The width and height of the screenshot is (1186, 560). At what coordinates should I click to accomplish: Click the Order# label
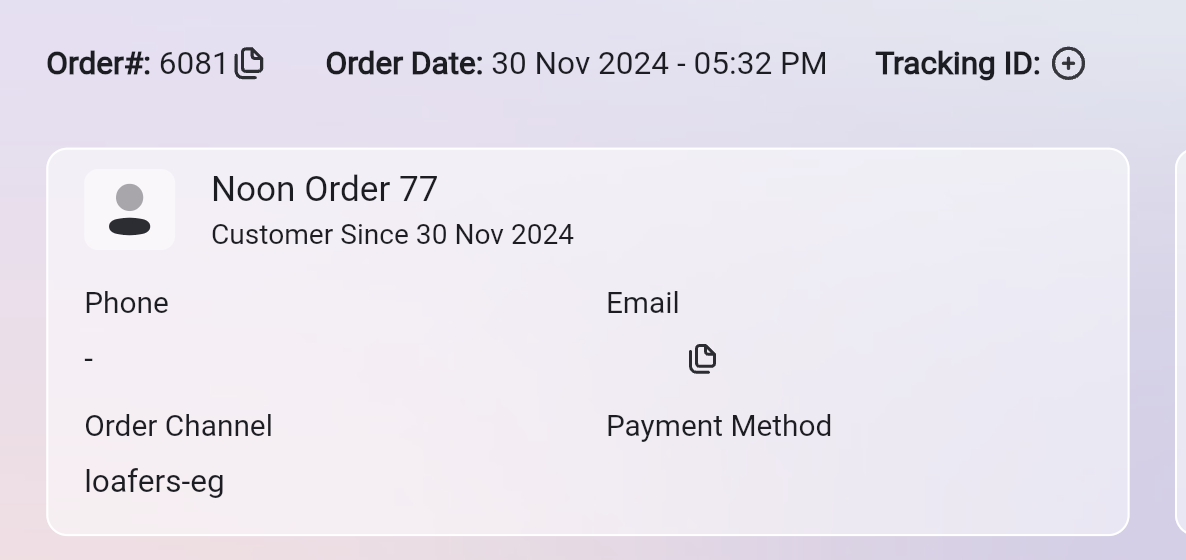98,64
